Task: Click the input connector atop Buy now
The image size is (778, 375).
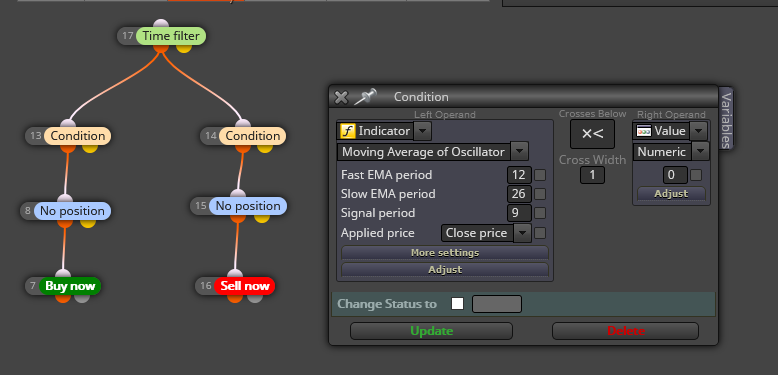Action: 63,274
